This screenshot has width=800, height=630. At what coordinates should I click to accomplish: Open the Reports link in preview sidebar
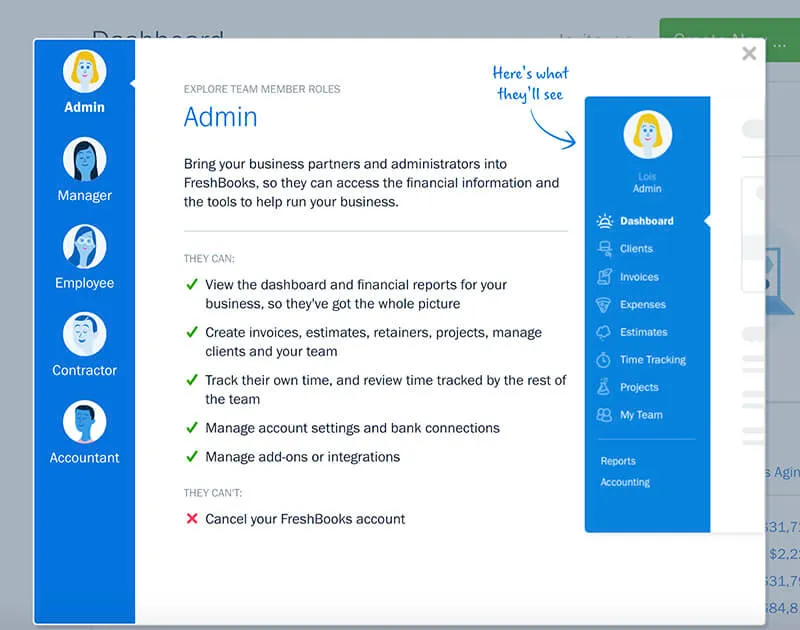[618, 461]
